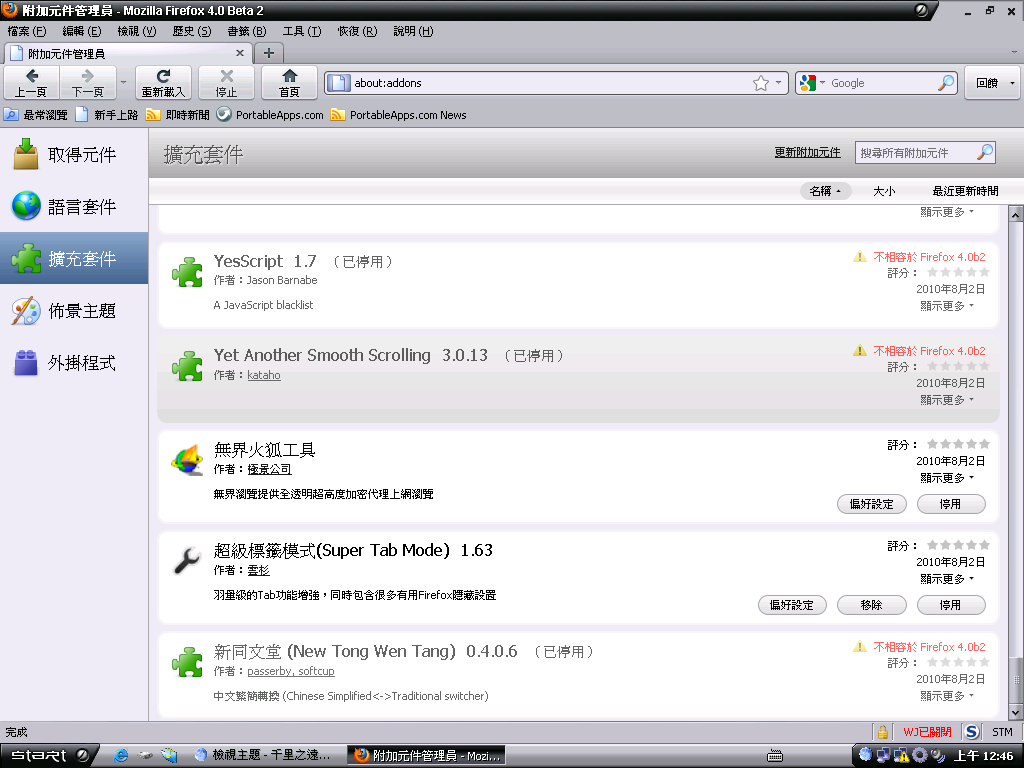Expand 顯示更多 for 無界火狐工具

pos(946,478)
